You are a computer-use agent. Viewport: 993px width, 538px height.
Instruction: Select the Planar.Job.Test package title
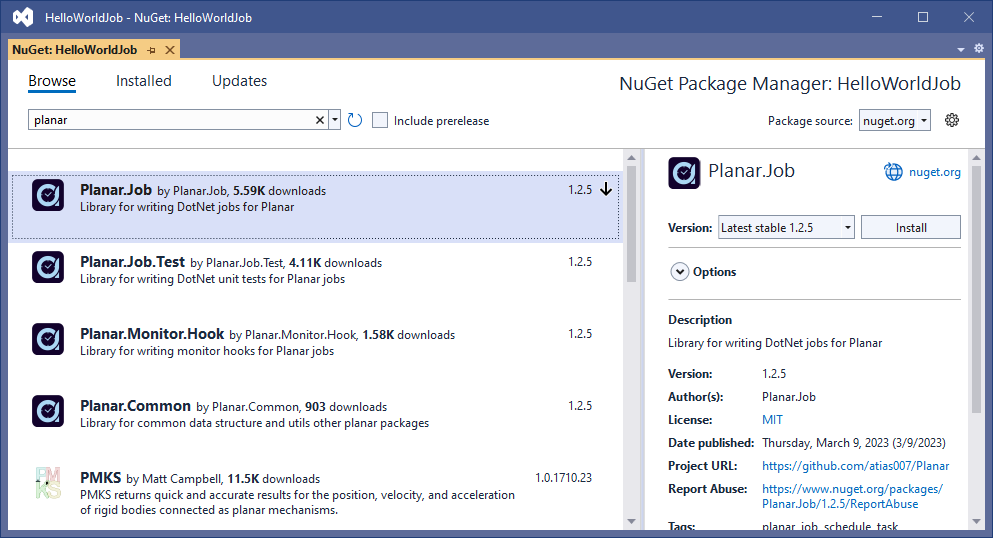point(132,262)
